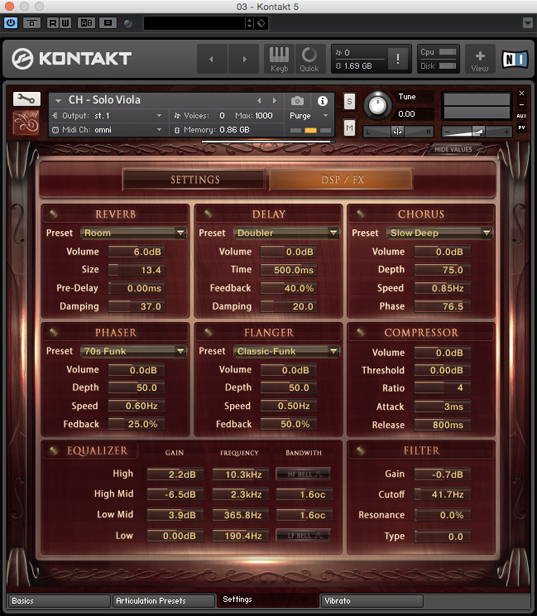Click the PV button on instrument header
The width and height of the screenshot is (537, 616).
(521, 127)
